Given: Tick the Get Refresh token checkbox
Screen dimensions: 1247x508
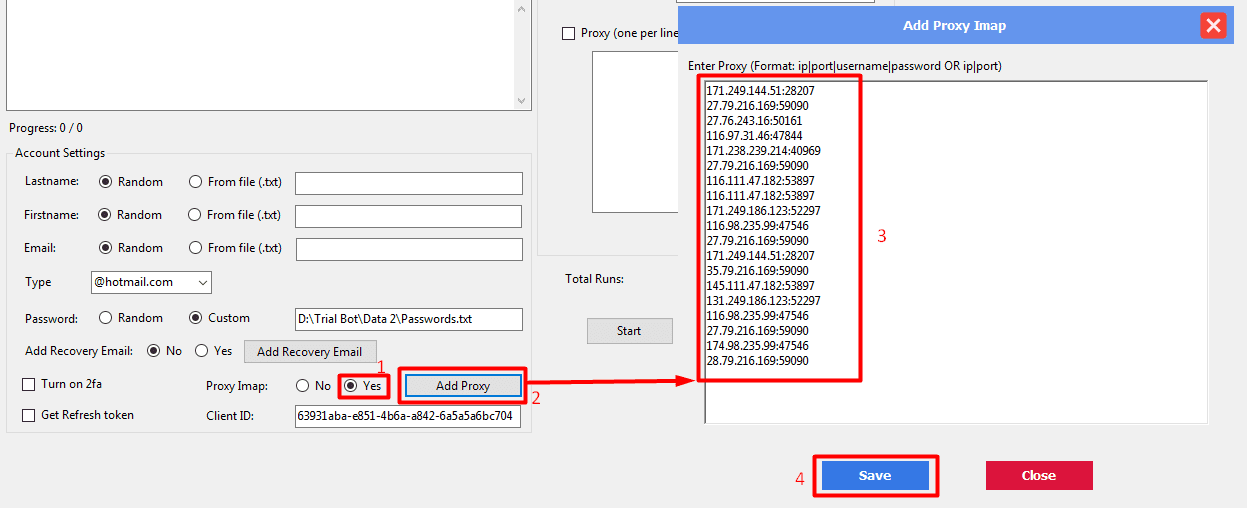Looking at the screenshot, I should (x=28, y=415).
